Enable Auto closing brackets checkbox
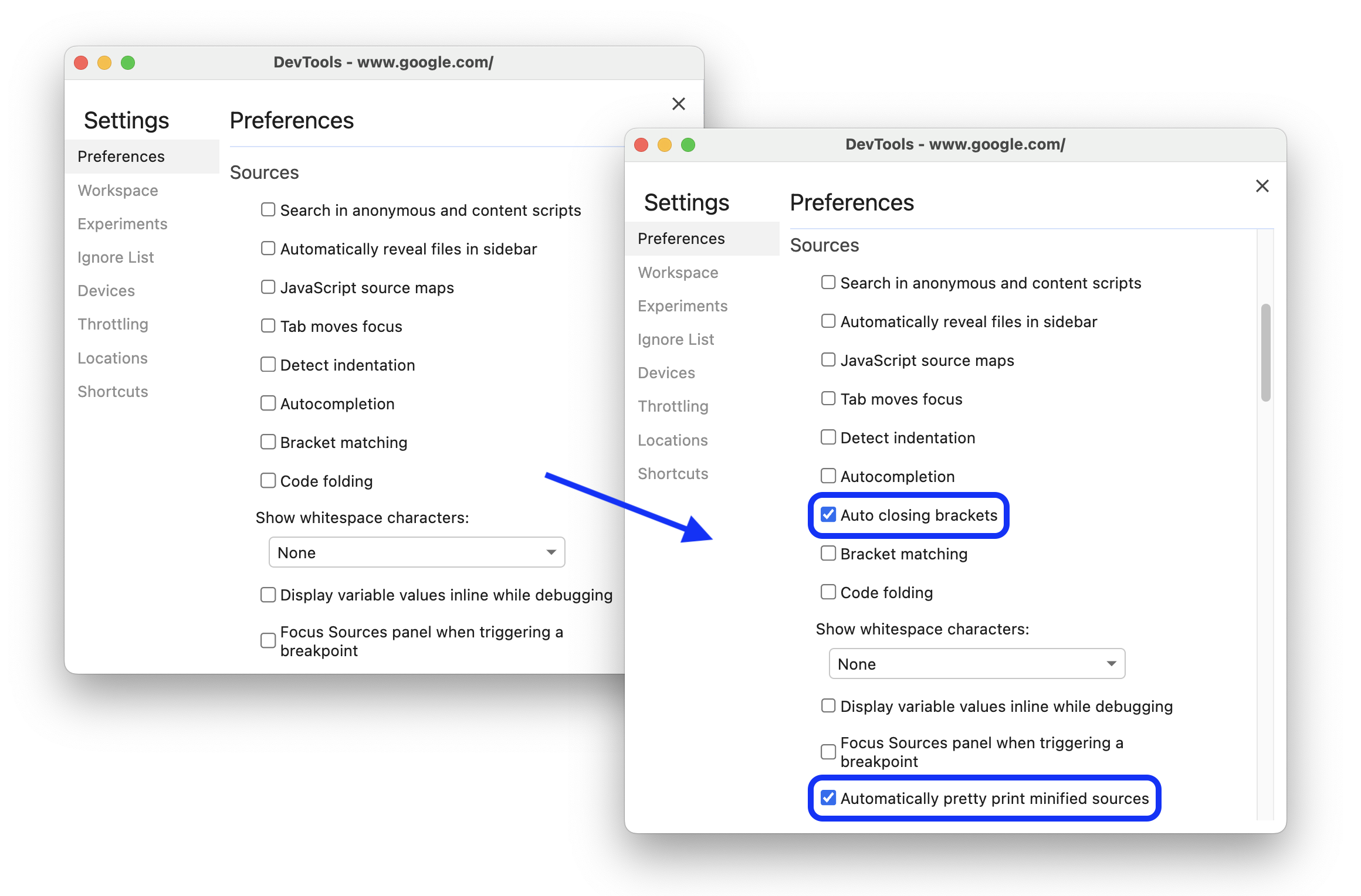 click(x=828, y=515)
